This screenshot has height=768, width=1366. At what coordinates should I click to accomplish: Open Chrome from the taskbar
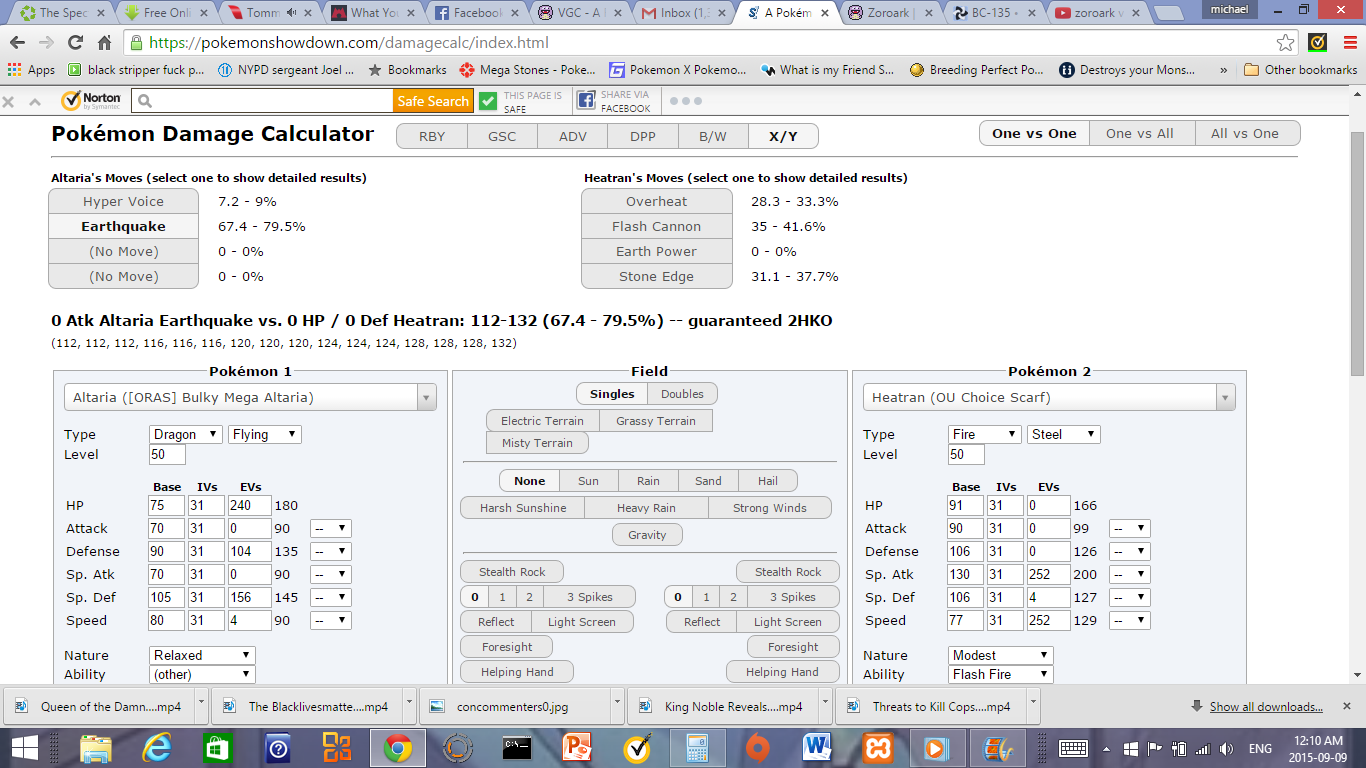pyautogui.click(x=397, y=748)
